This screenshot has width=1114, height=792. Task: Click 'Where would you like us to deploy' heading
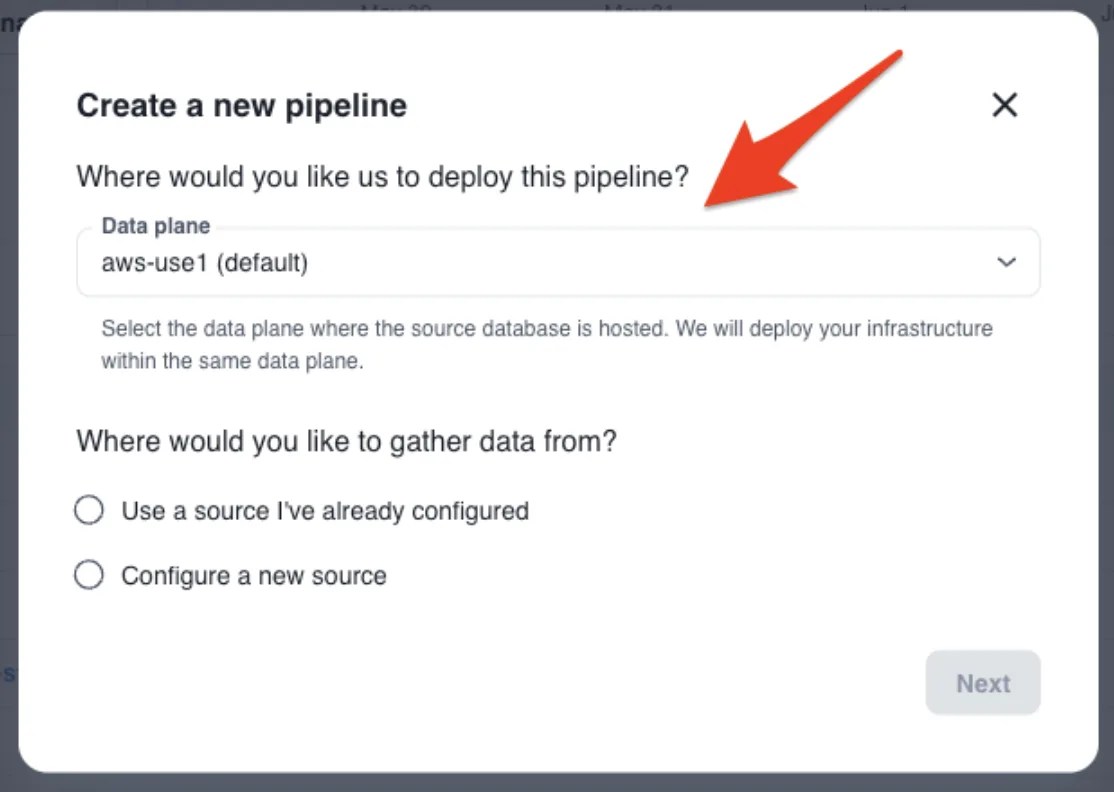pyautogui.click(x=382, y=177)
